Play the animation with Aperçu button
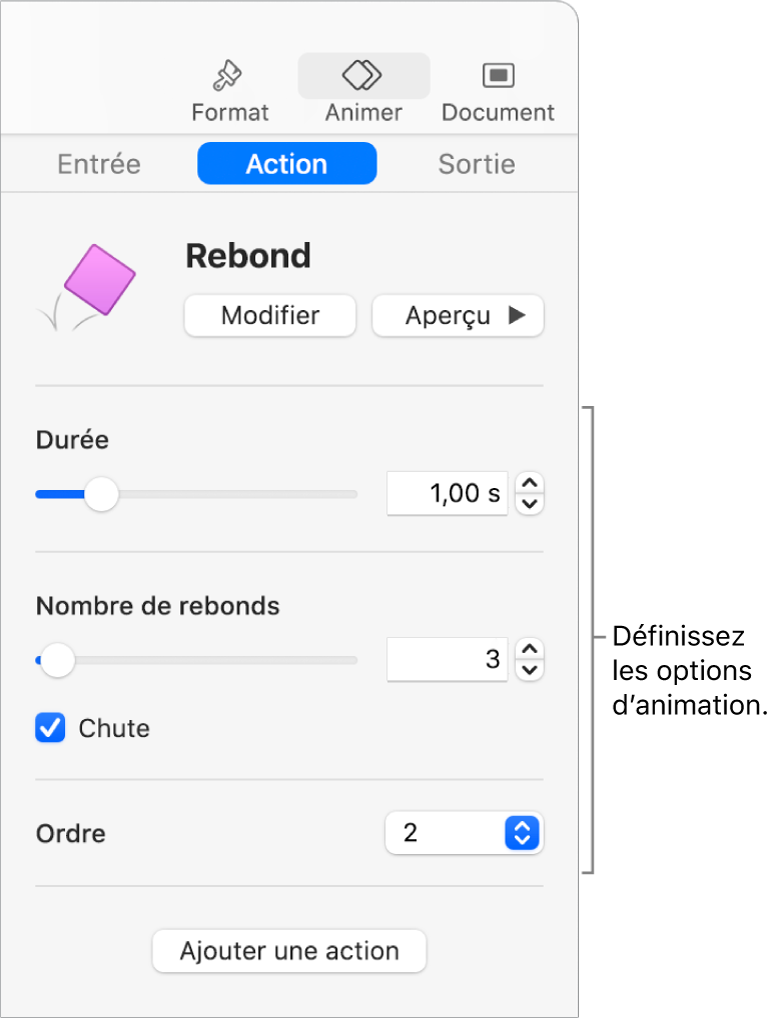This screenshot has width=777, height=1019. tap(458, 316)
